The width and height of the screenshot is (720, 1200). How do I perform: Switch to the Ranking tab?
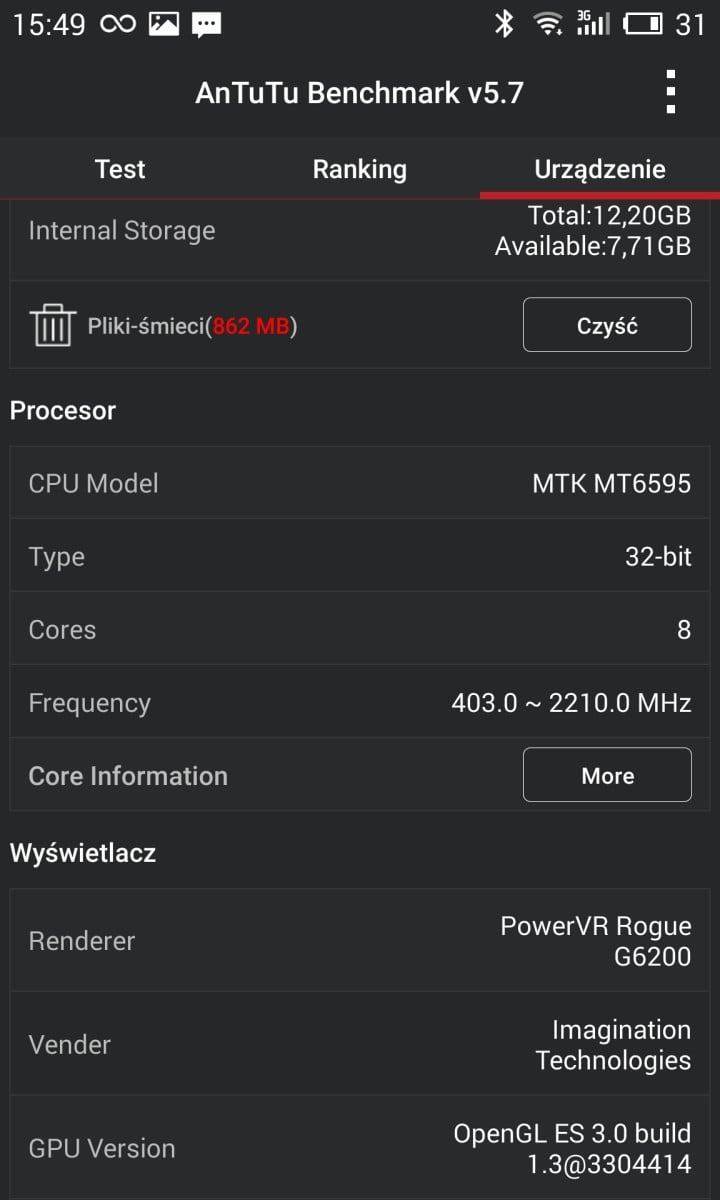tap(360, 169)
